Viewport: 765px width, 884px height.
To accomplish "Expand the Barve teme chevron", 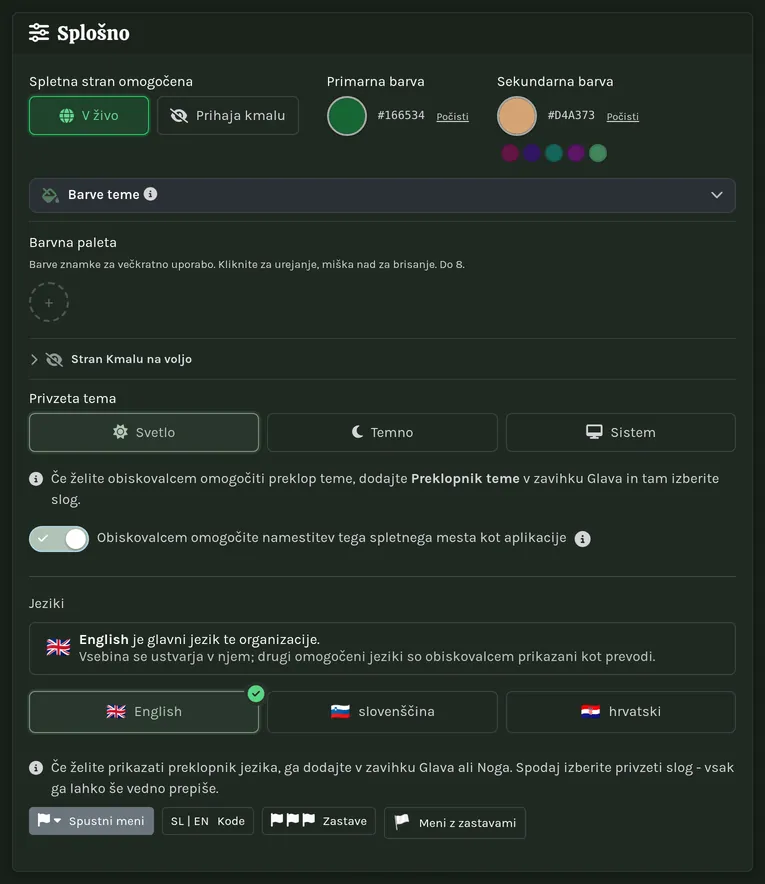I will pyautogui.click(x=717, y=195).
